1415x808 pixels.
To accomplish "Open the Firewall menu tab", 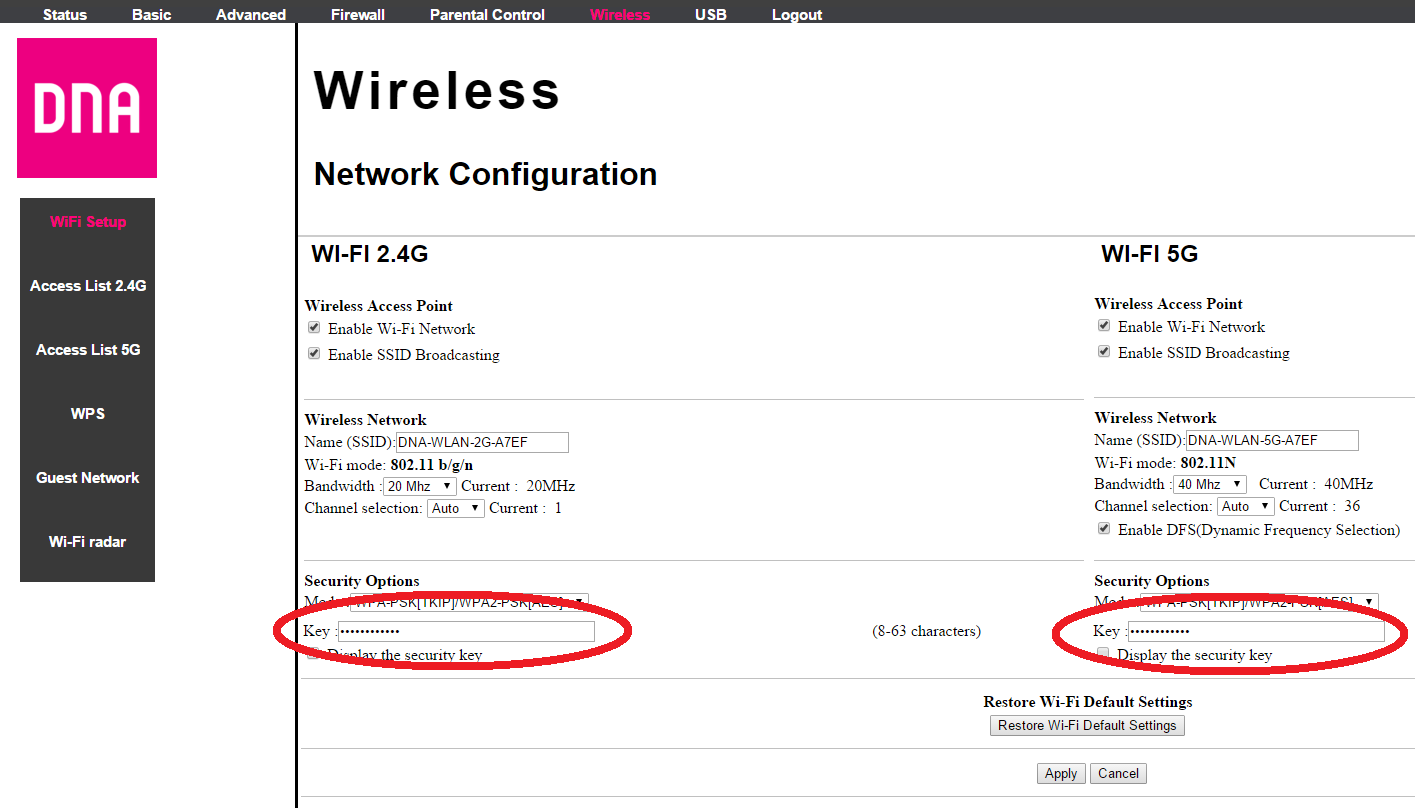I will (358, 14).
